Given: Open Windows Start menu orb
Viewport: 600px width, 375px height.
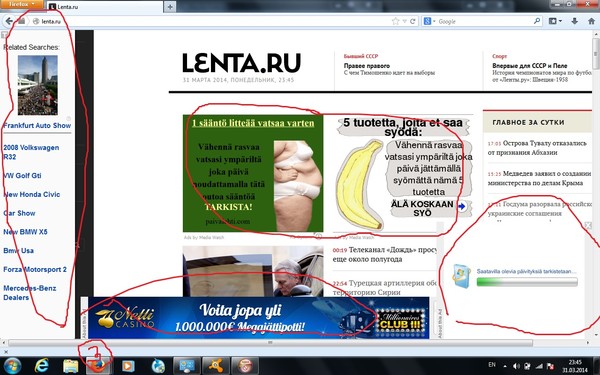Looking at the screenshot, I should pos(13,366).
